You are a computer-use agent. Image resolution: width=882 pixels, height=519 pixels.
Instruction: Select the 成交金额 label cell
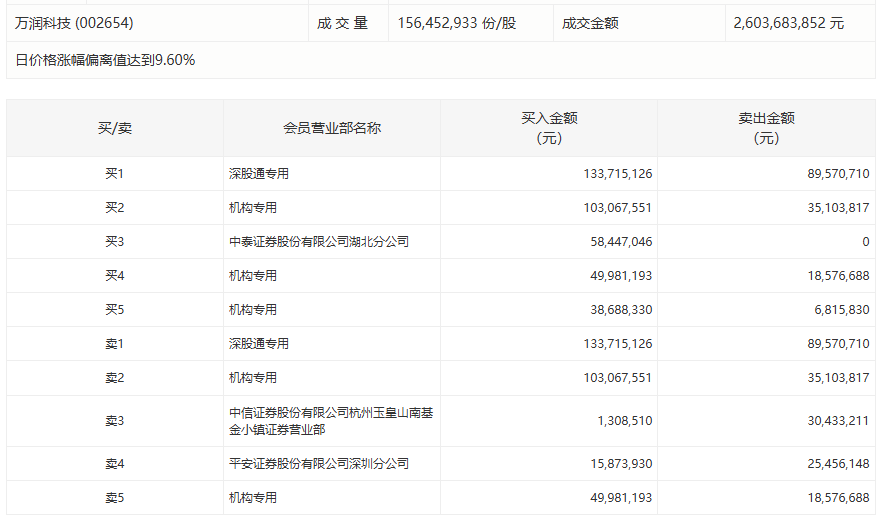click(590, 22)
